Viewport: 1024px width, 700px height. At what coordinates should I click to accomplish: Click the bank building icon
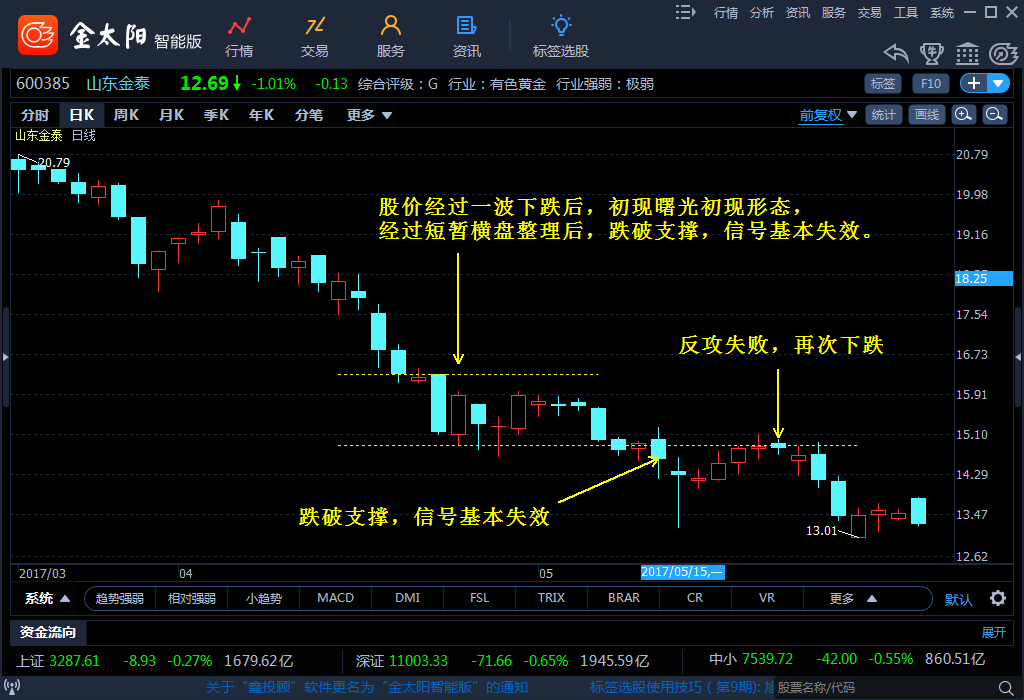click(x=967, y=54)
